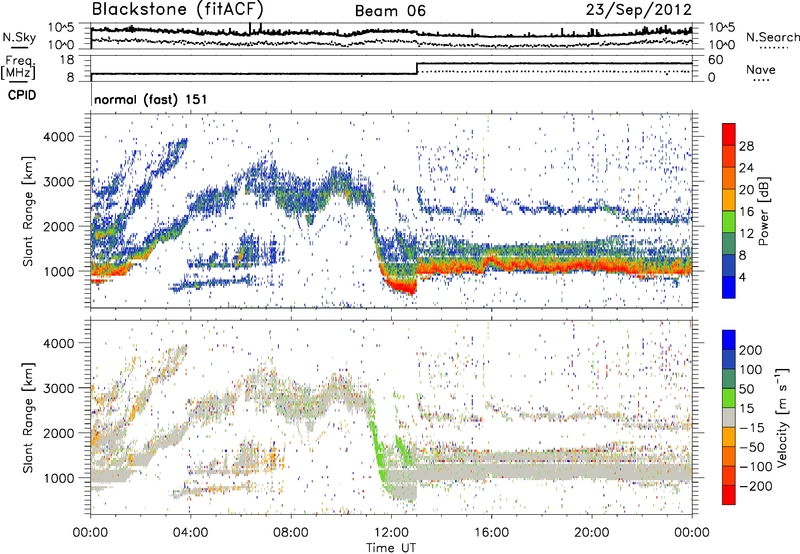Click the 'Power [dB]' colorbar label
The image size is (800, 554).
pyautogui.click(x=764, y=211)
